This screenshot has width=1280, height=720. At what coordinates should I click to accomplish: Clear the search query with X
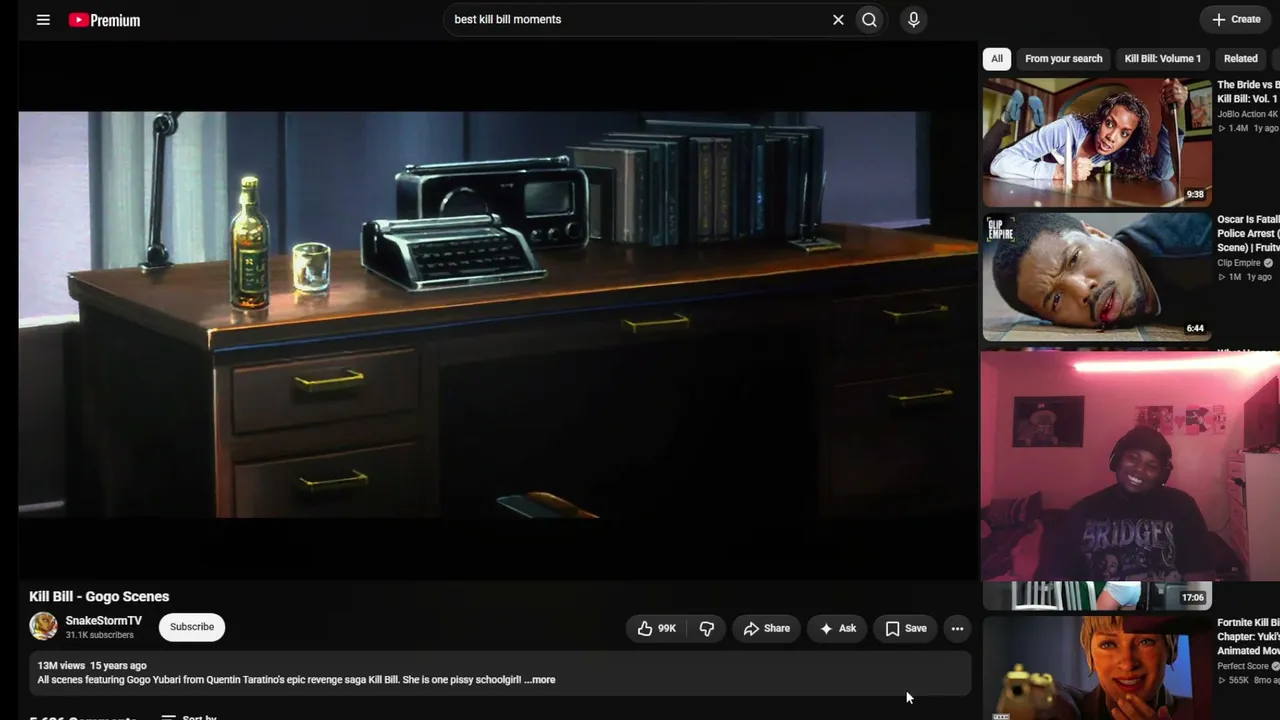(838, 20)
